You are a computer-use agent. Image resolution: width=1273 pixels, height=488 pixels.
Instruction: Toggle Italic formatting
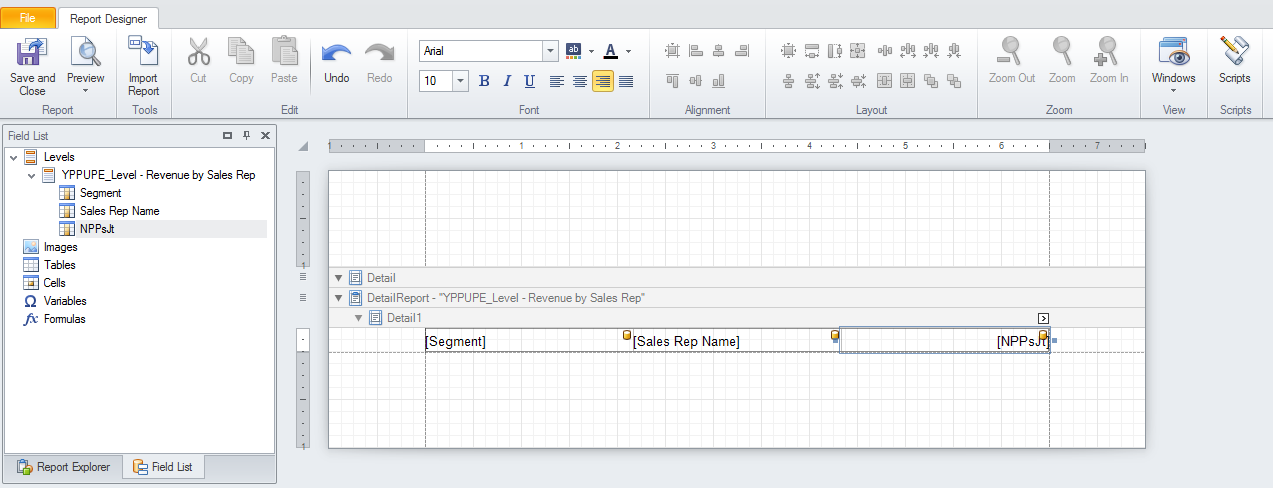pos(507,81)
